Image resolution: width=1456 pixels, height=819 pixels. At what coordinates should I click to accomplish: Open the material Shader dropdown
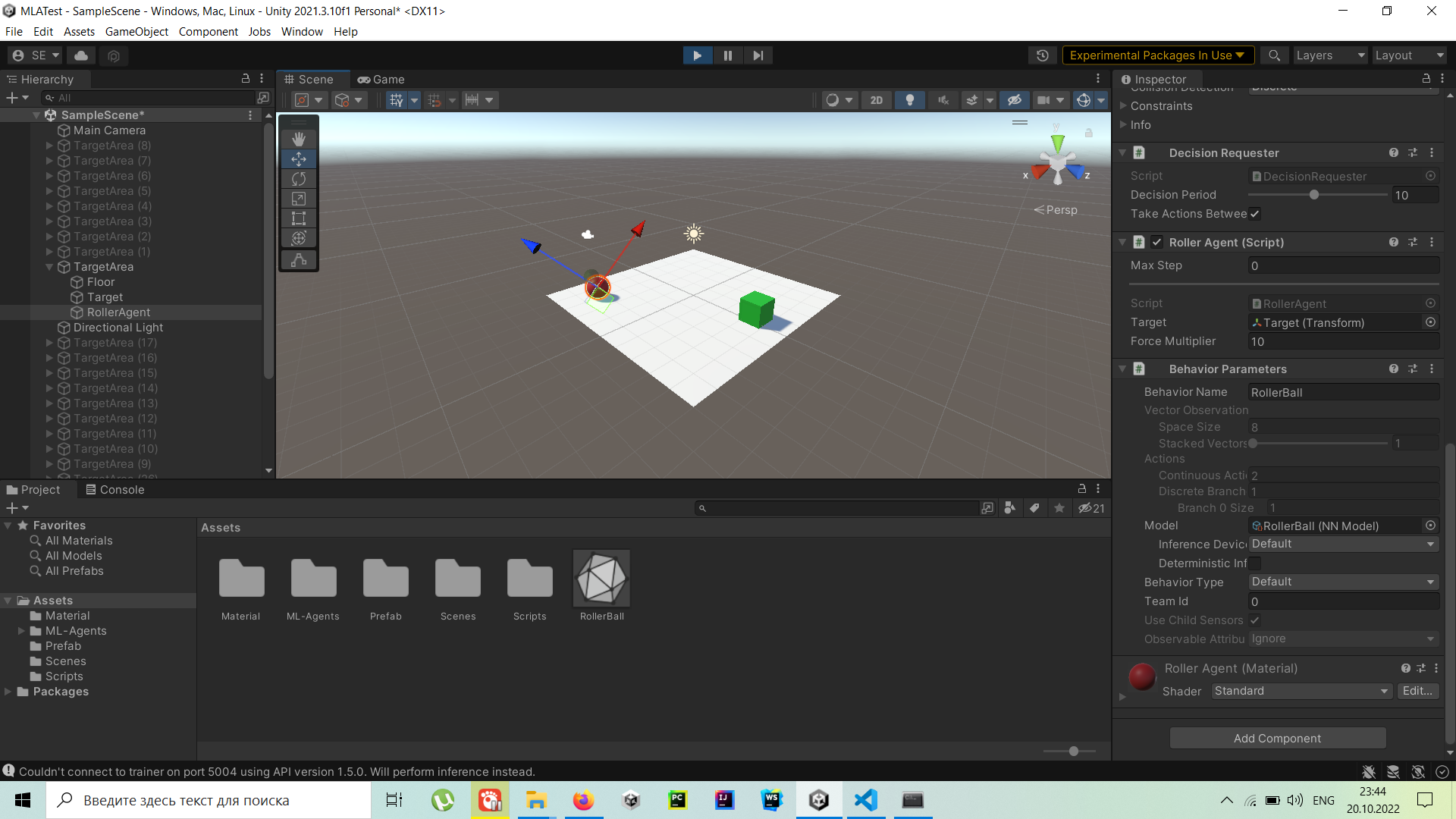(1301, 691)
